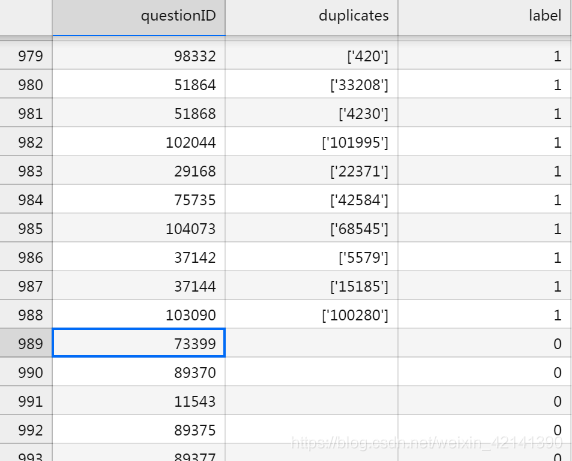572x461 pixels.
Task: Select duplicates cell ['420']
Action: click(312, 55)
